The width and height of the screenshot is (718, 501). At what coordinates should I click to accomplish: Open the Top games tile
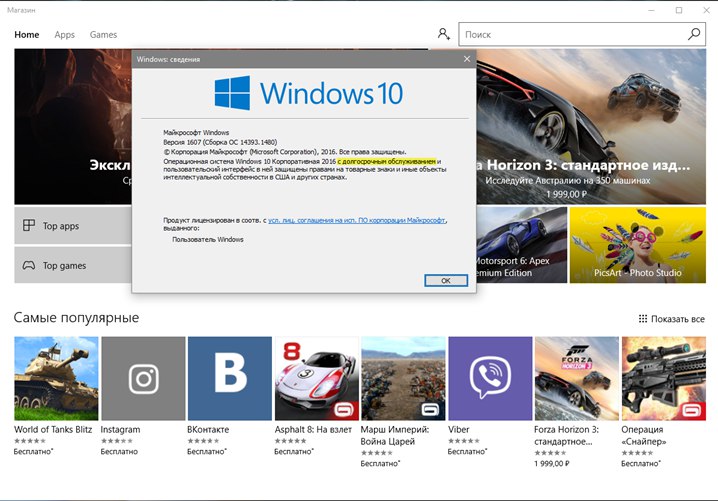click(x=73, y=266)
